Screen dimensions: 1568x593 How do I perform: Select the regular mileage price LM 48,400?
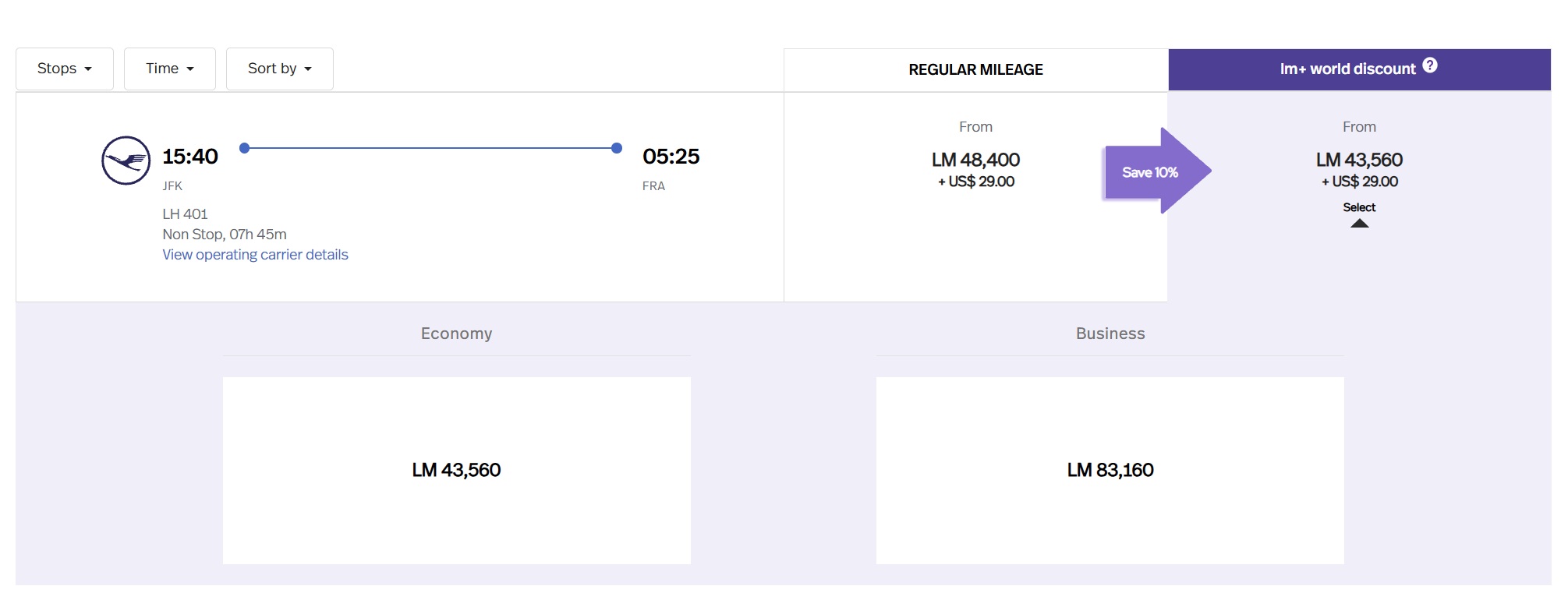975,160
